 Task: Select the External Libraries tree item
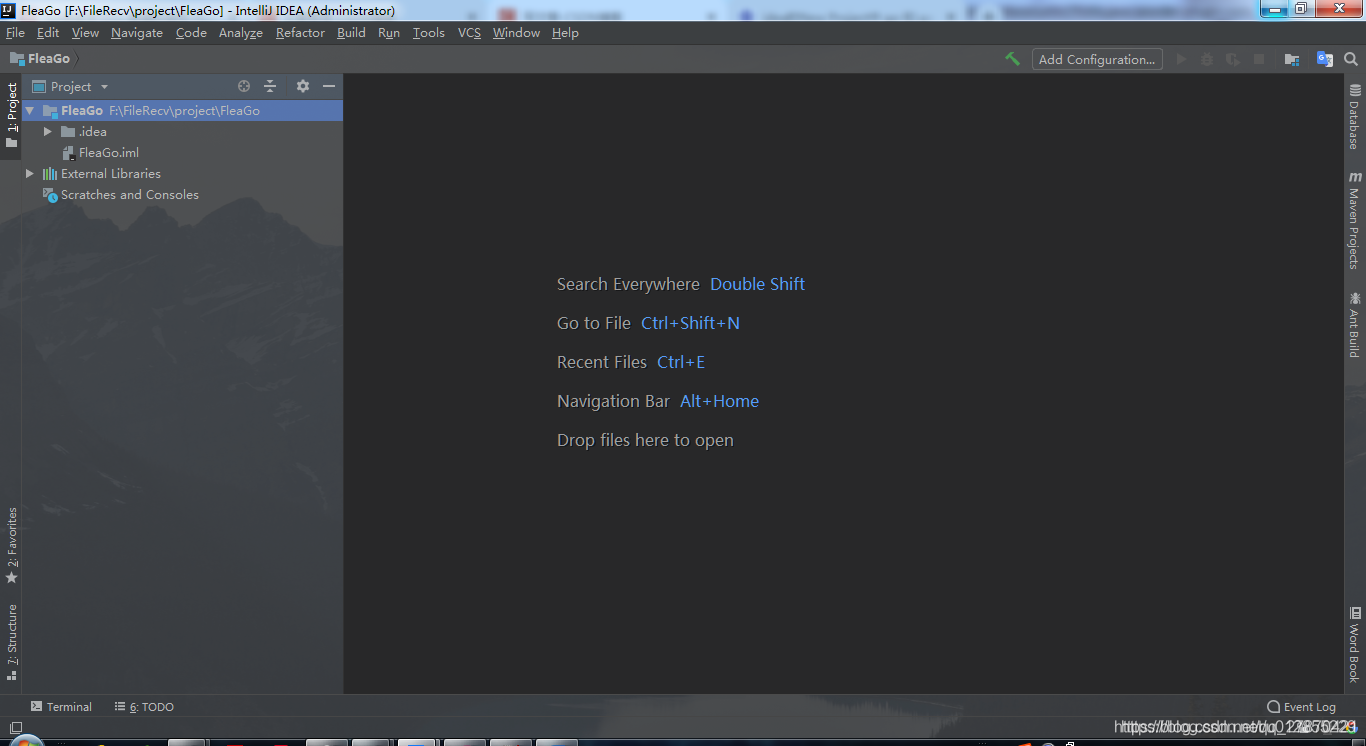pos(111,174)
